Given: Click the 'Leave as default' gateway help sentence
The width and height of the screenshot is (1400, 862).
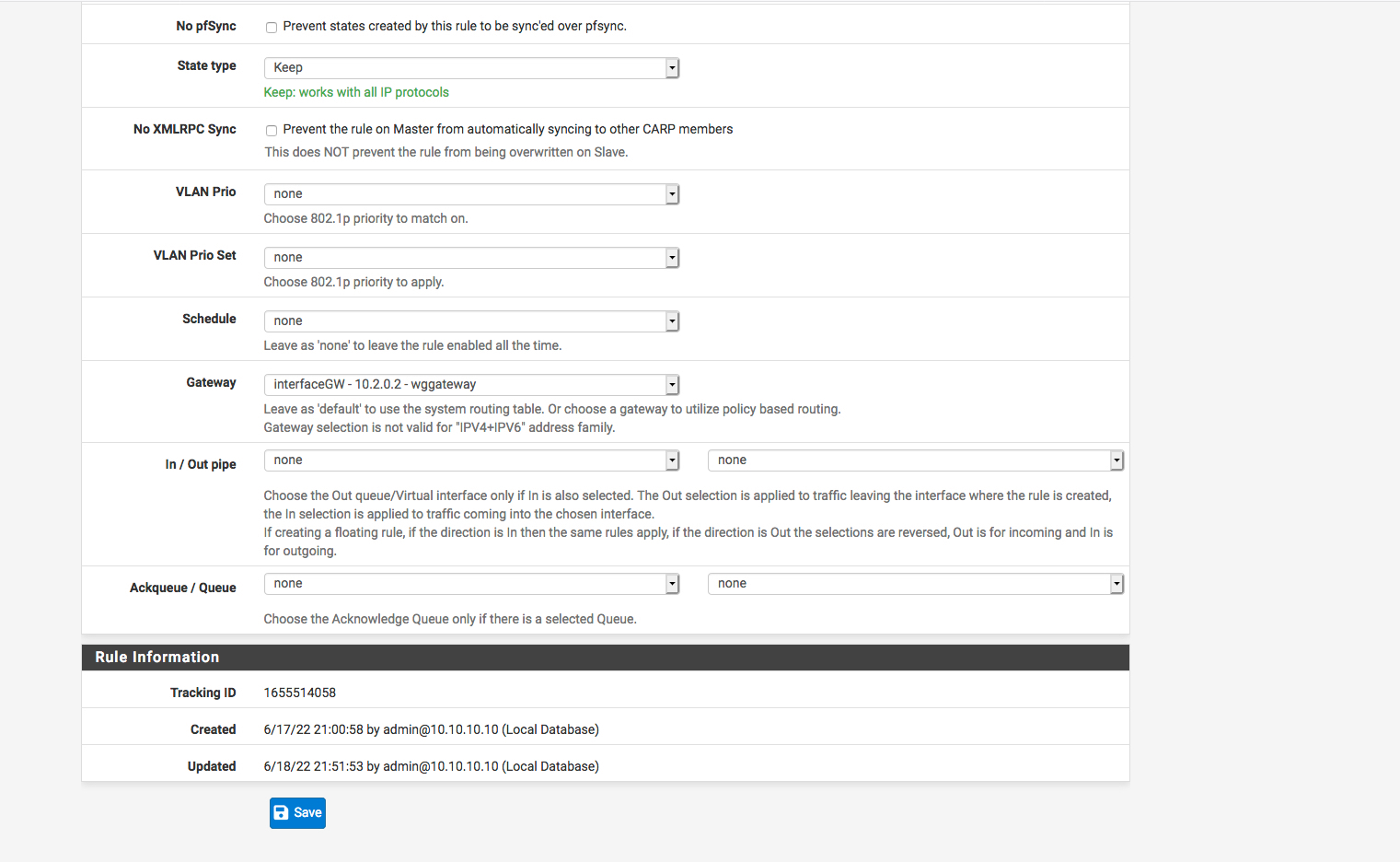Looking at the screenshot, I should pos(552,409).
